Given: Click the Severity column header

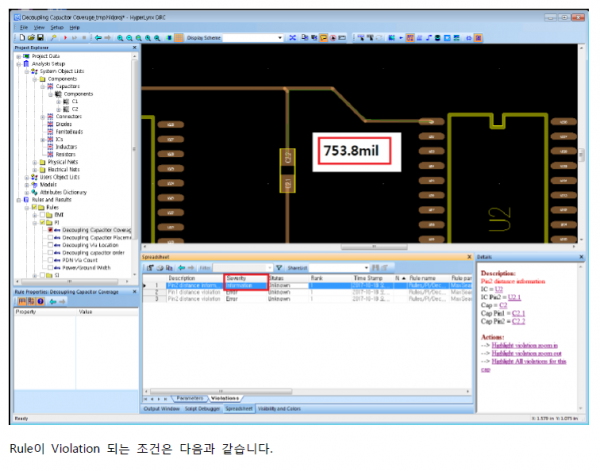Looking at the screenshot, I should [240, 277].
